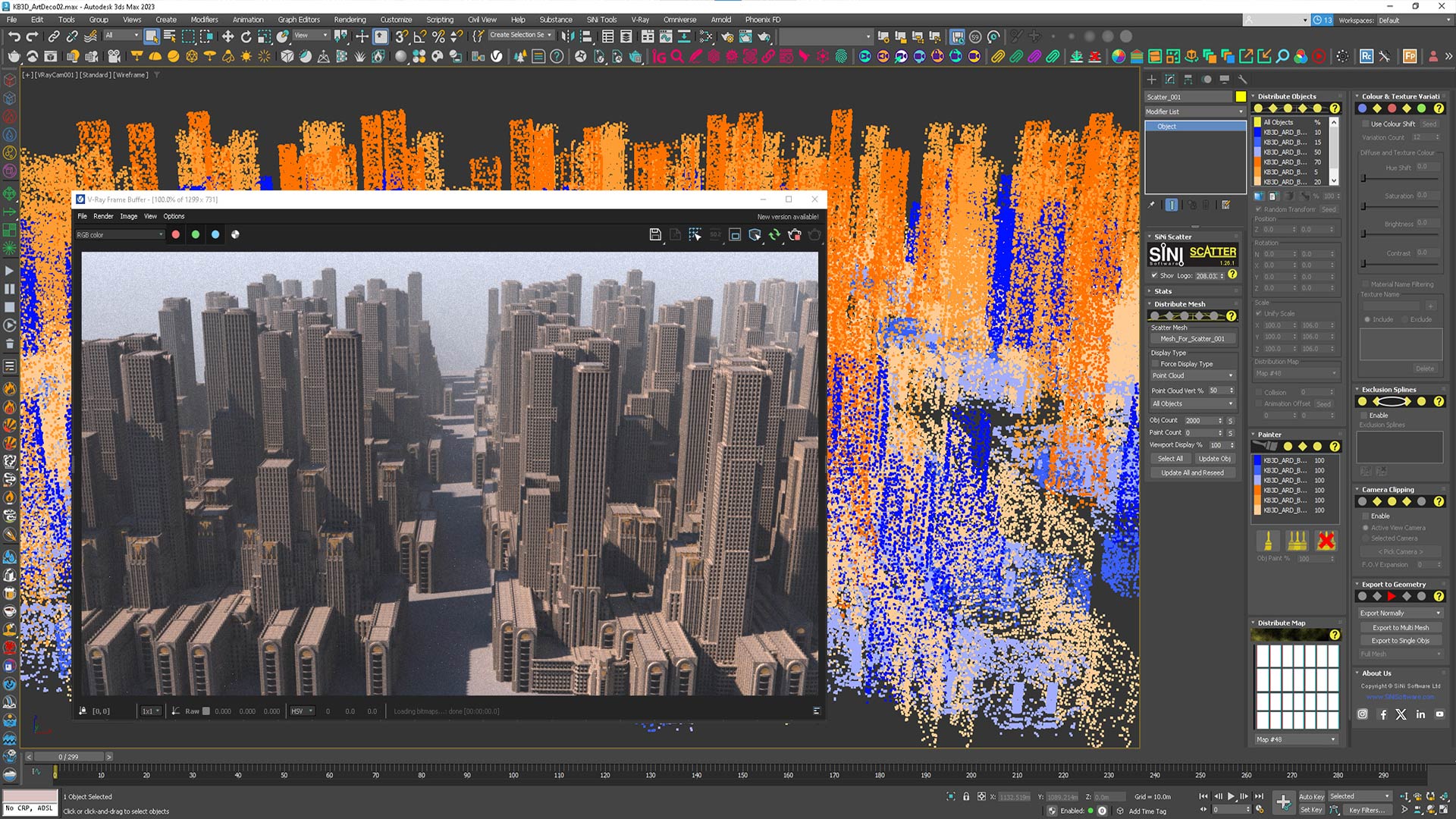This screenshot has height=819, width=1456.
Task: Open the Modifier List dropdown
Action: [1195, 111]
